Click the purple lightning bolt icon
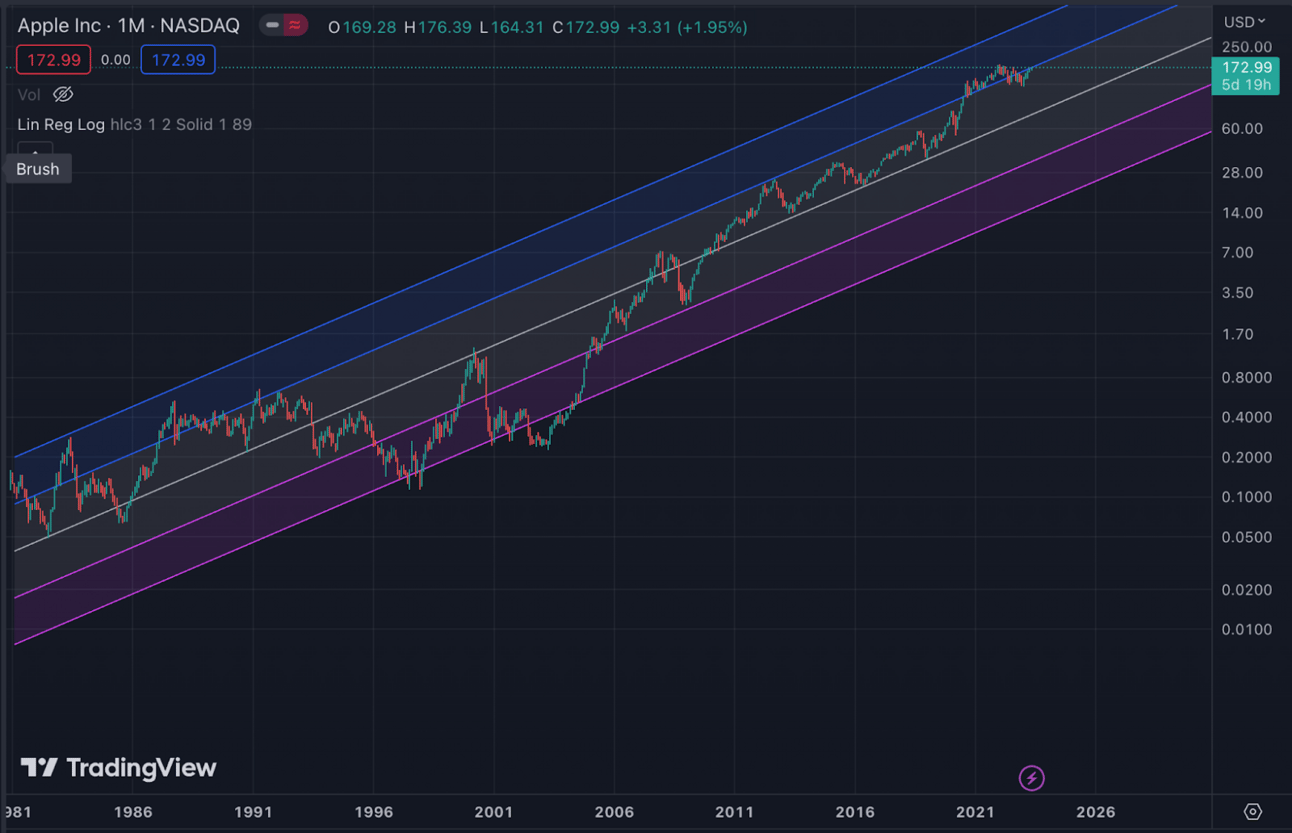Screen dimensions: 1292x833 (1031, 777)
